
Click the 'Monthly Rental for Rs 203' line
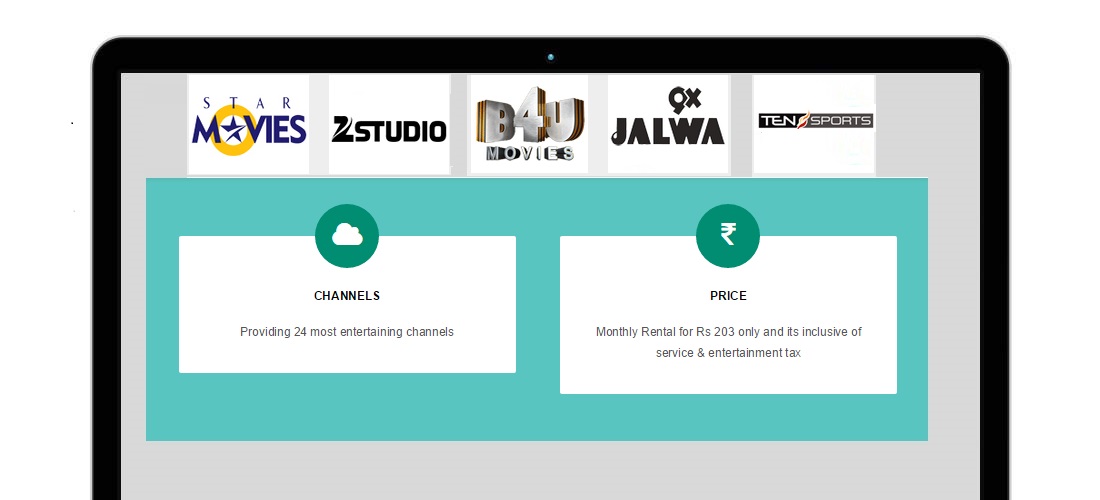coord(728,332)
